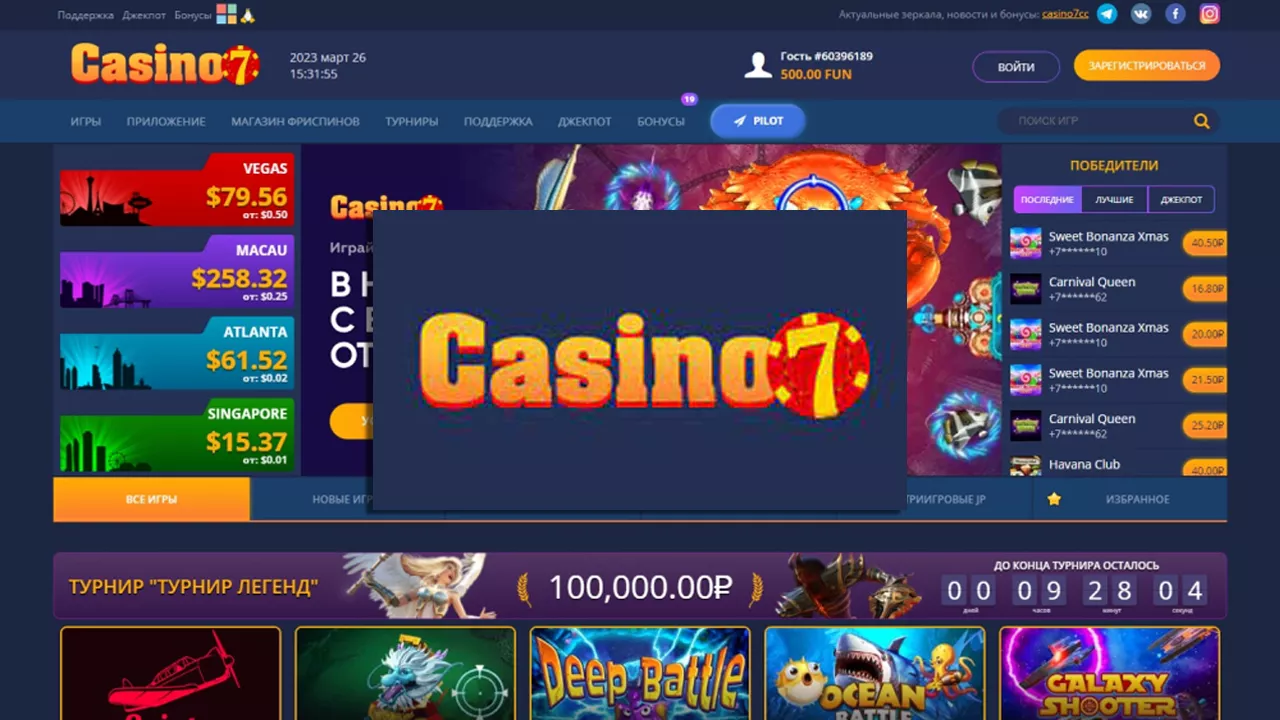Click the guest user avatar icon
Viewport: 1280px width, 720px height.
(758, 65)
